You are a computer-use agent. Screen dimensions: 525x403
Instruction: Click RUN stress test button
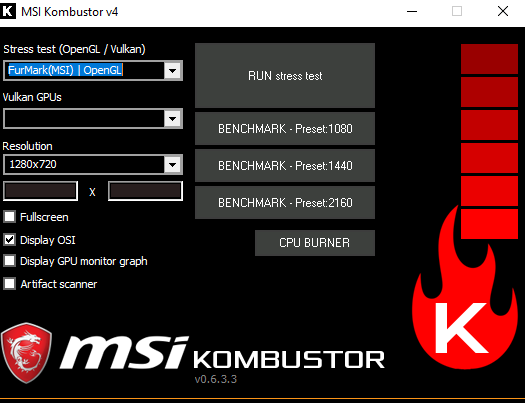(x=285, y=76)
